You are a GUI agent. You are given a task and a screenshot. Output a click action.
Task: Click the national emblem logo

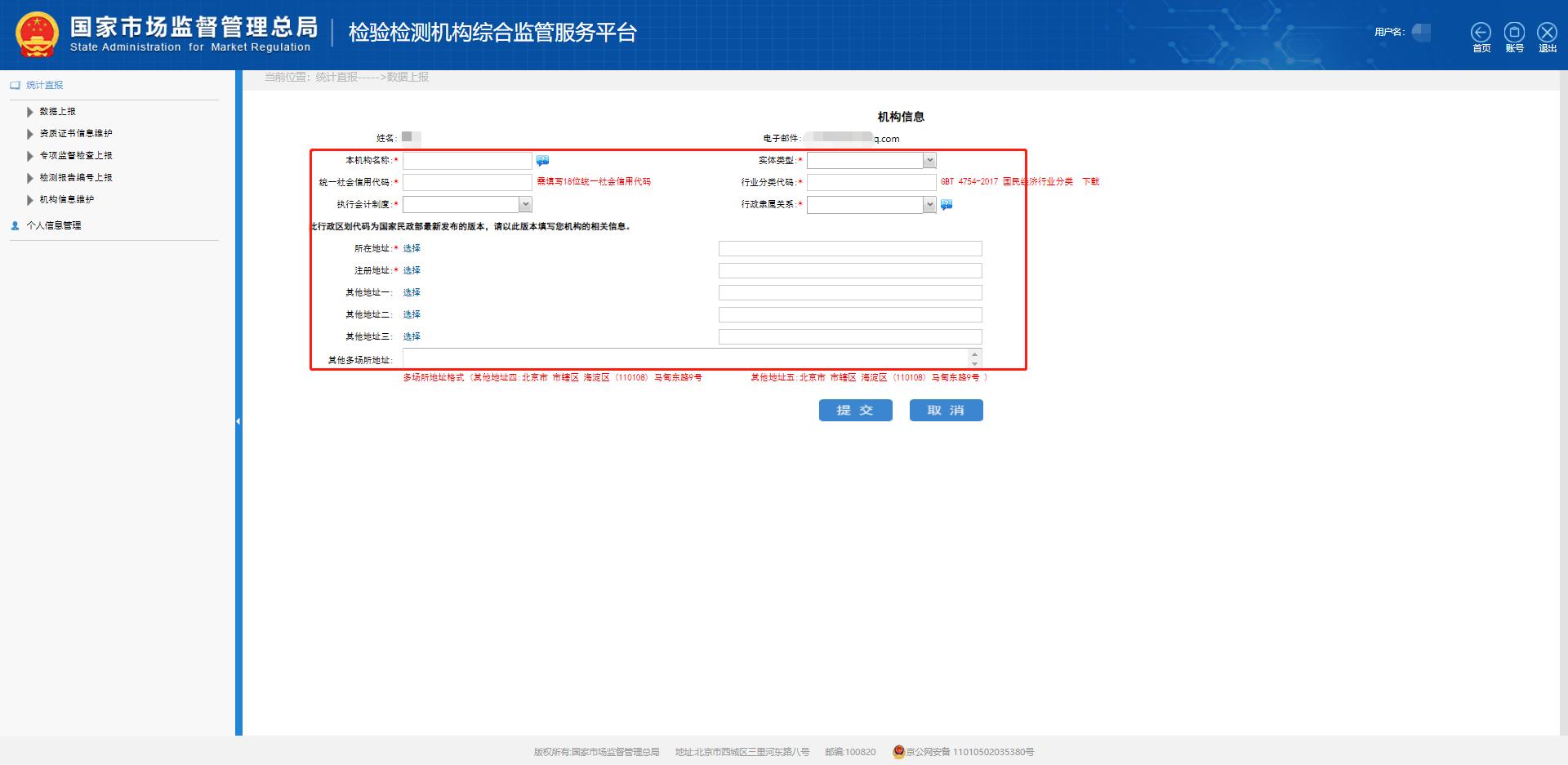pos(36,34)
